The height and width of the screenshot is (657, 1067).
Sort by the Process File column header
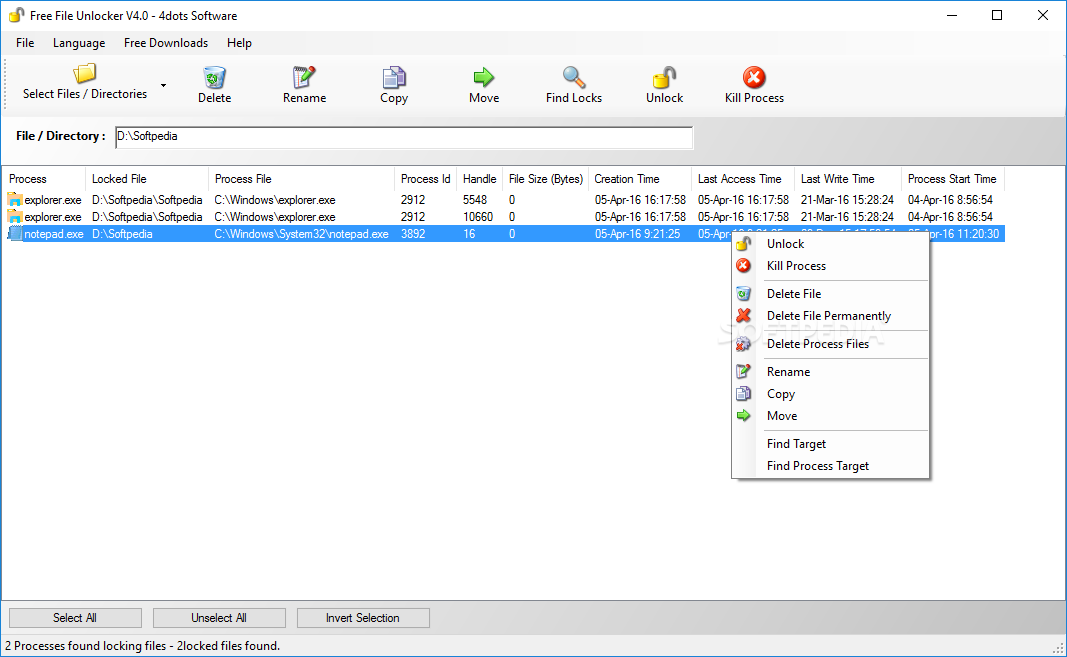pyautogui.click(x=301, y=179)
